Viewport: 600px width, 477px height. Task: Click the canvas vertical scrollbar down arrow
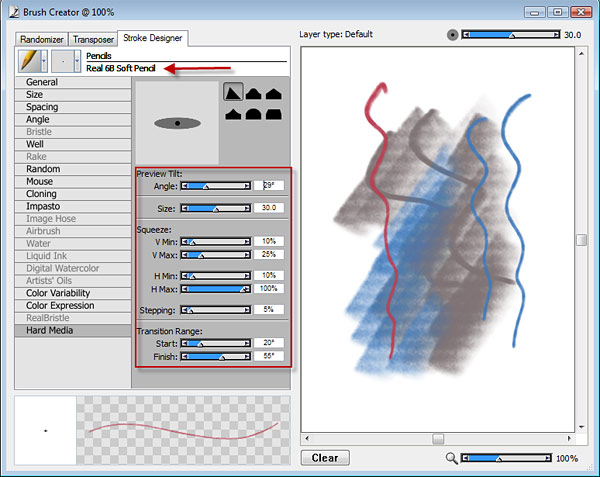coord(582,427)
